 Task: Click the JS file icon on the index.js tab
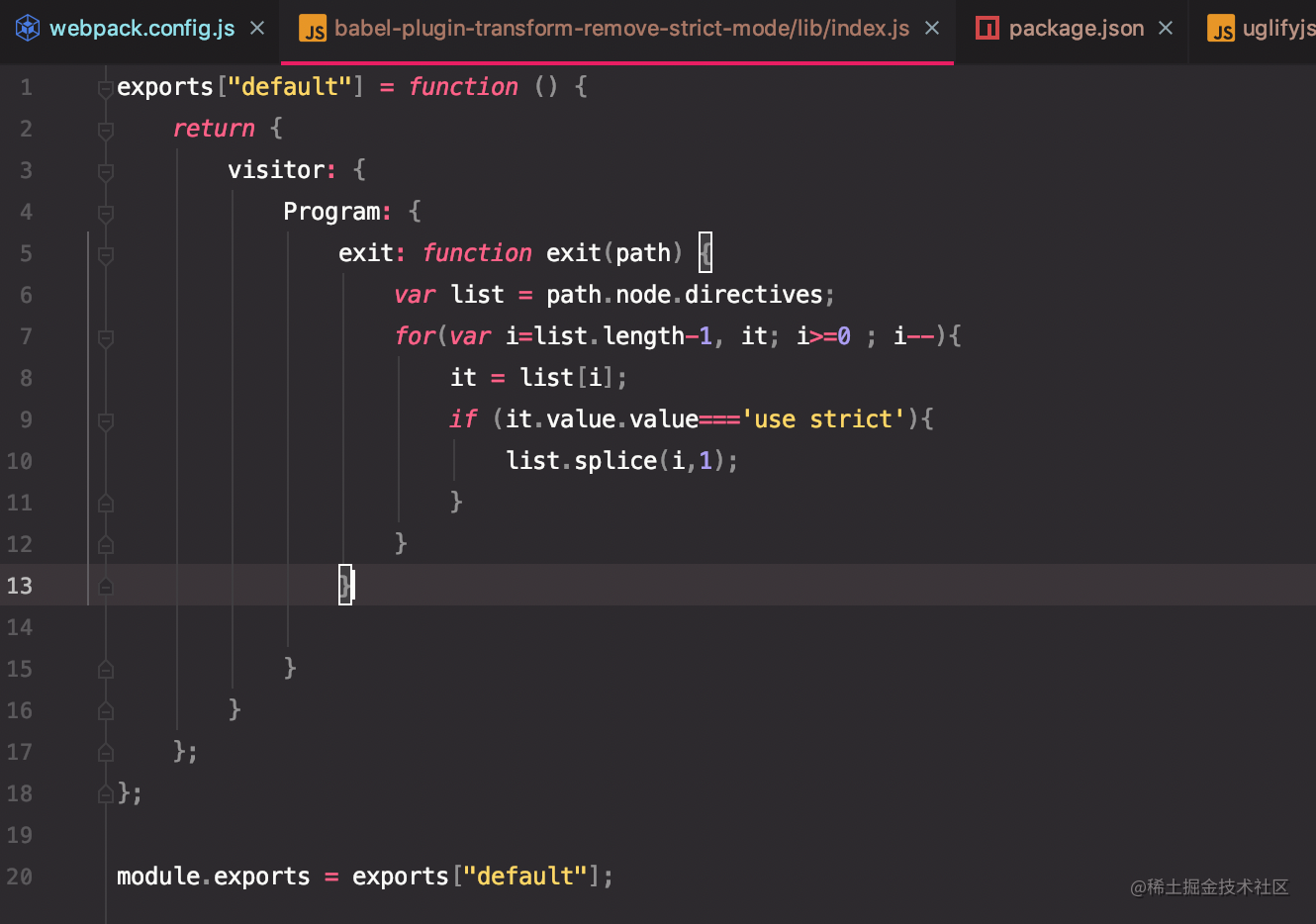[313, 29]
